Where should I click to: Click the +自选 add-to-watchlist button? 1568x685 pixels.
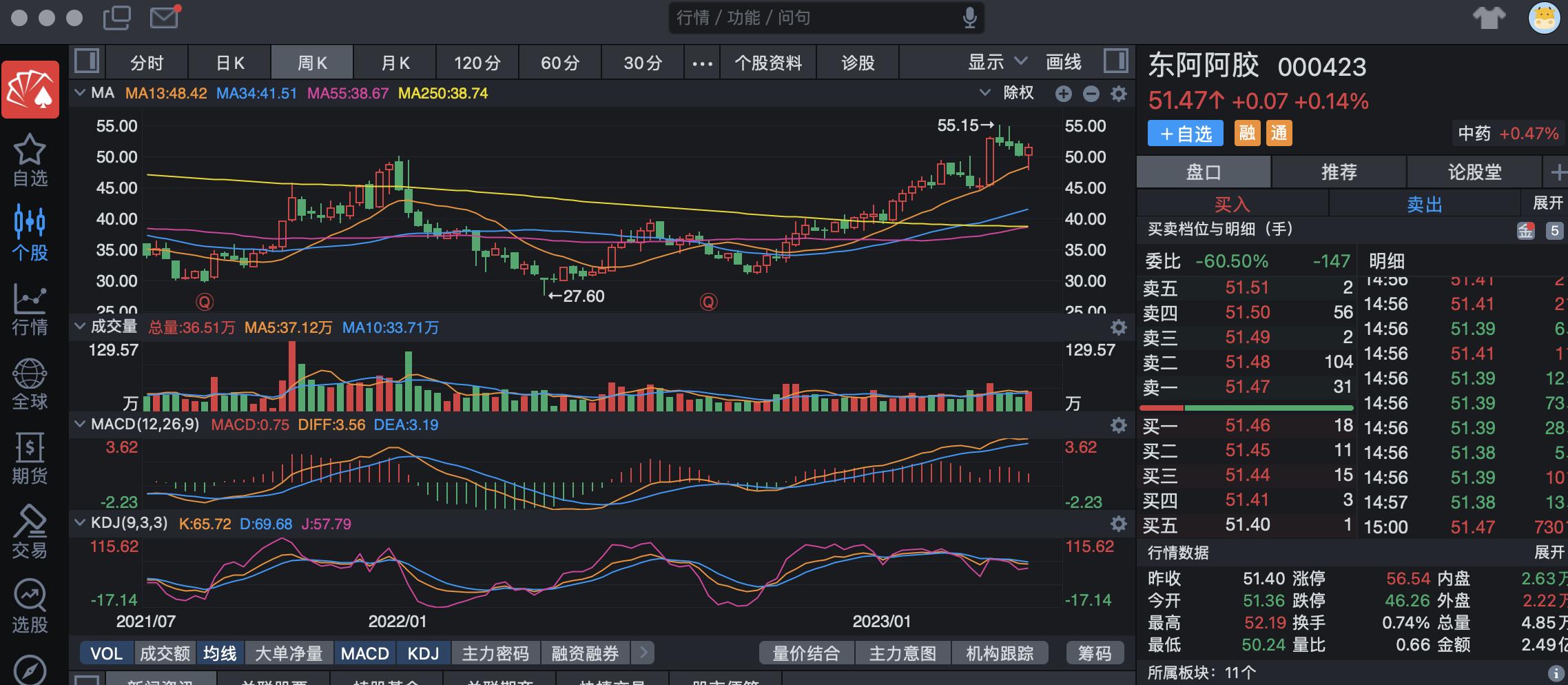(1185, 133)
